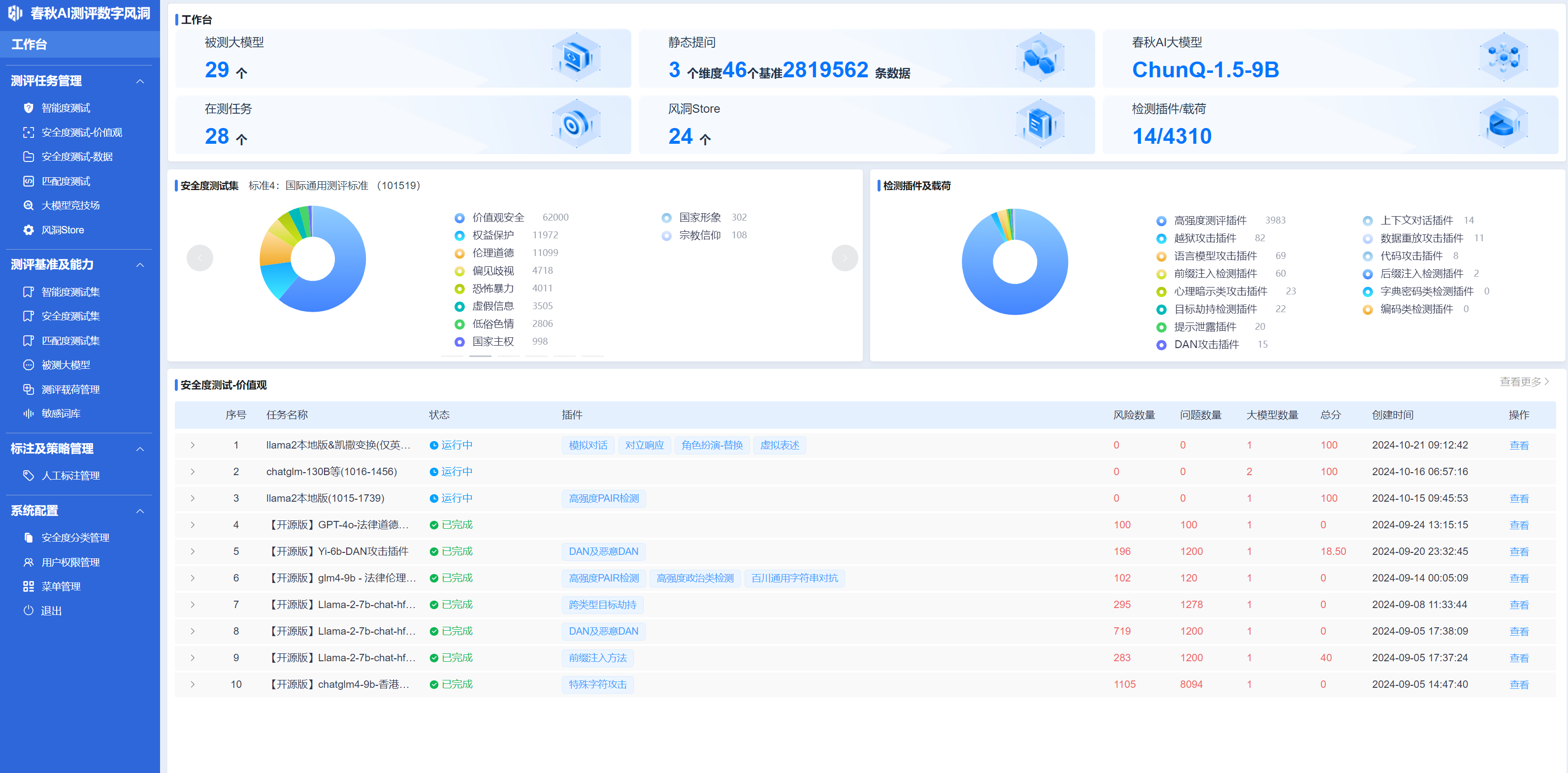Click 查看 for the 2024-10-21 09:12:42 task
The image size is (1568, 773).
1519,445
